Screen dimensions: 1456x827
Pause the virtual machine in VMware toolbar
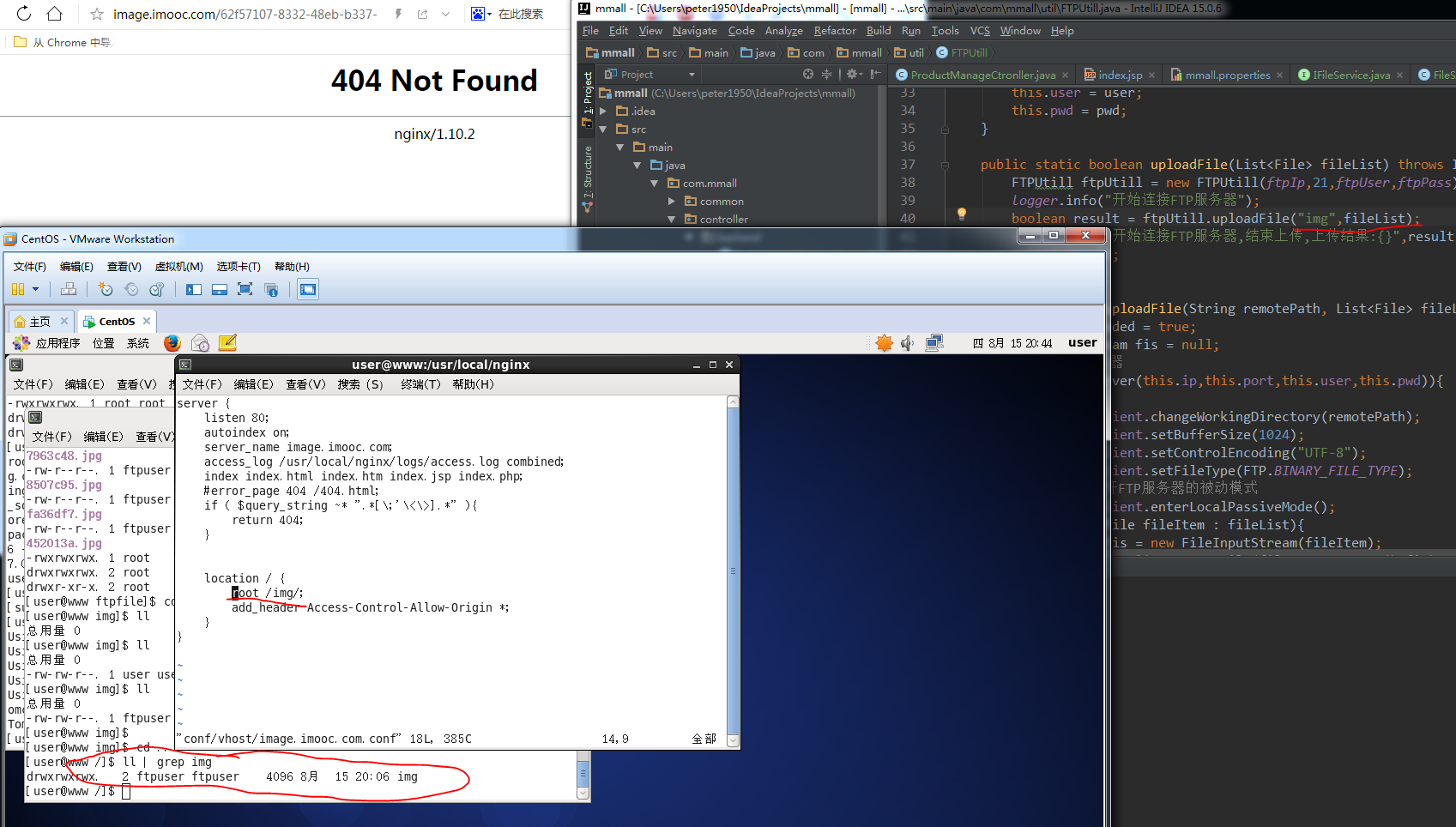click(18, 290)
